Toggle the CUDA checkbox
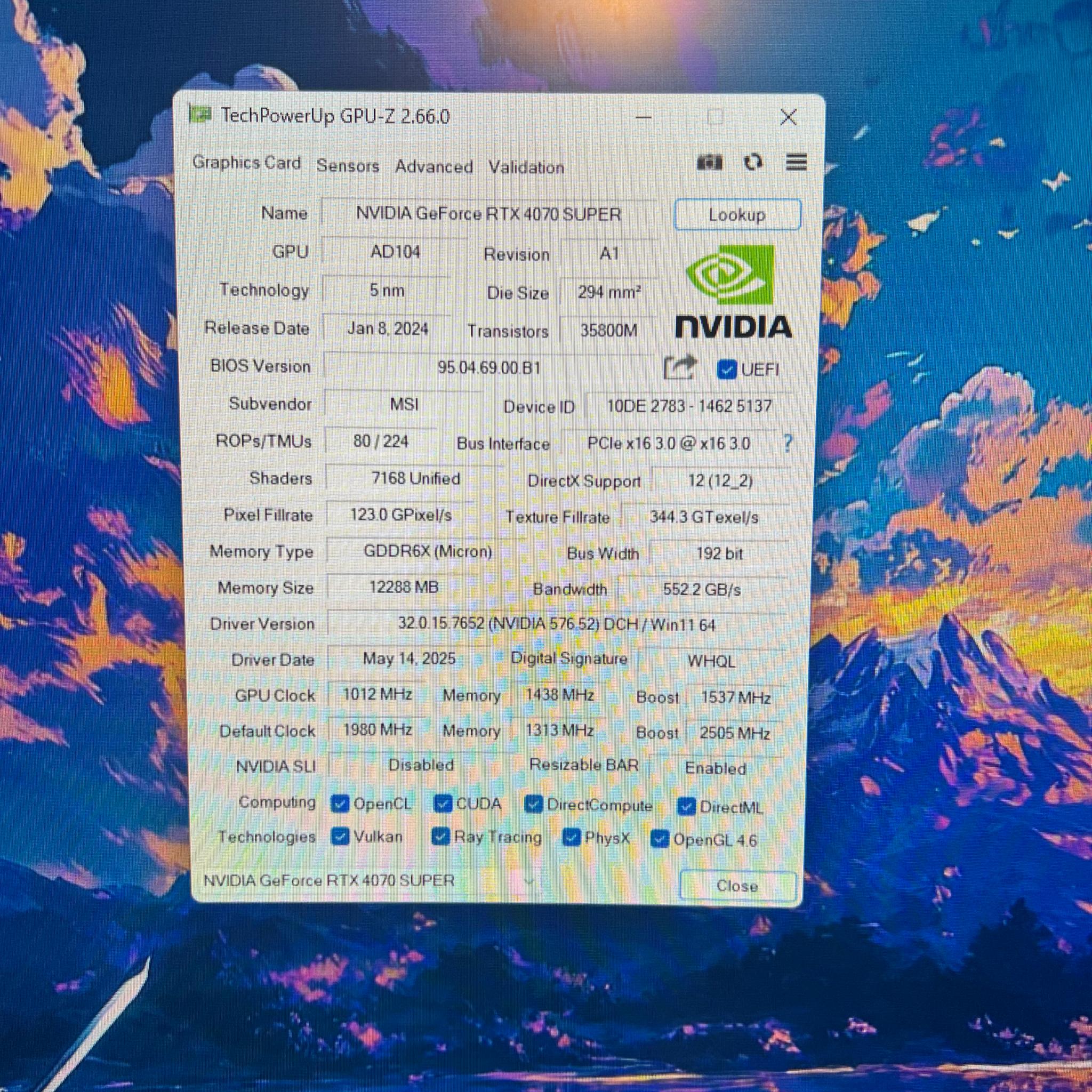The image size is (1092, 1092). tap(443, 804)
